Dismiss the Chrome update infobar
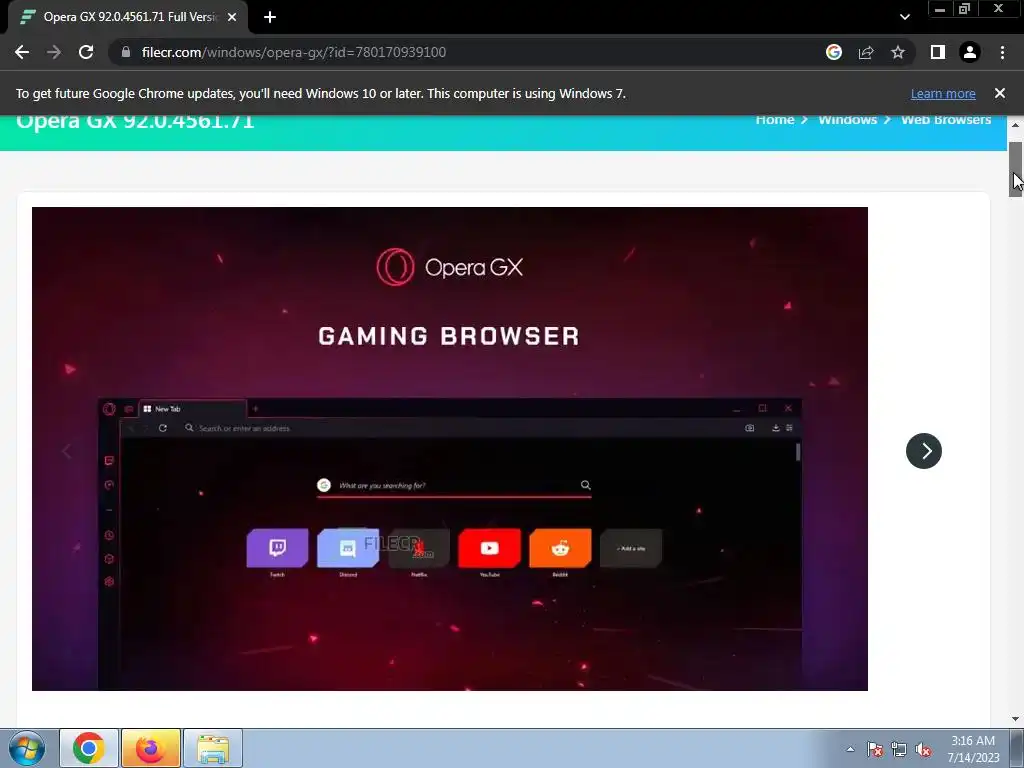Image resolution: width=1024 pixels, height=768 pixels. pyautogui.click(x=1000, y=93)
